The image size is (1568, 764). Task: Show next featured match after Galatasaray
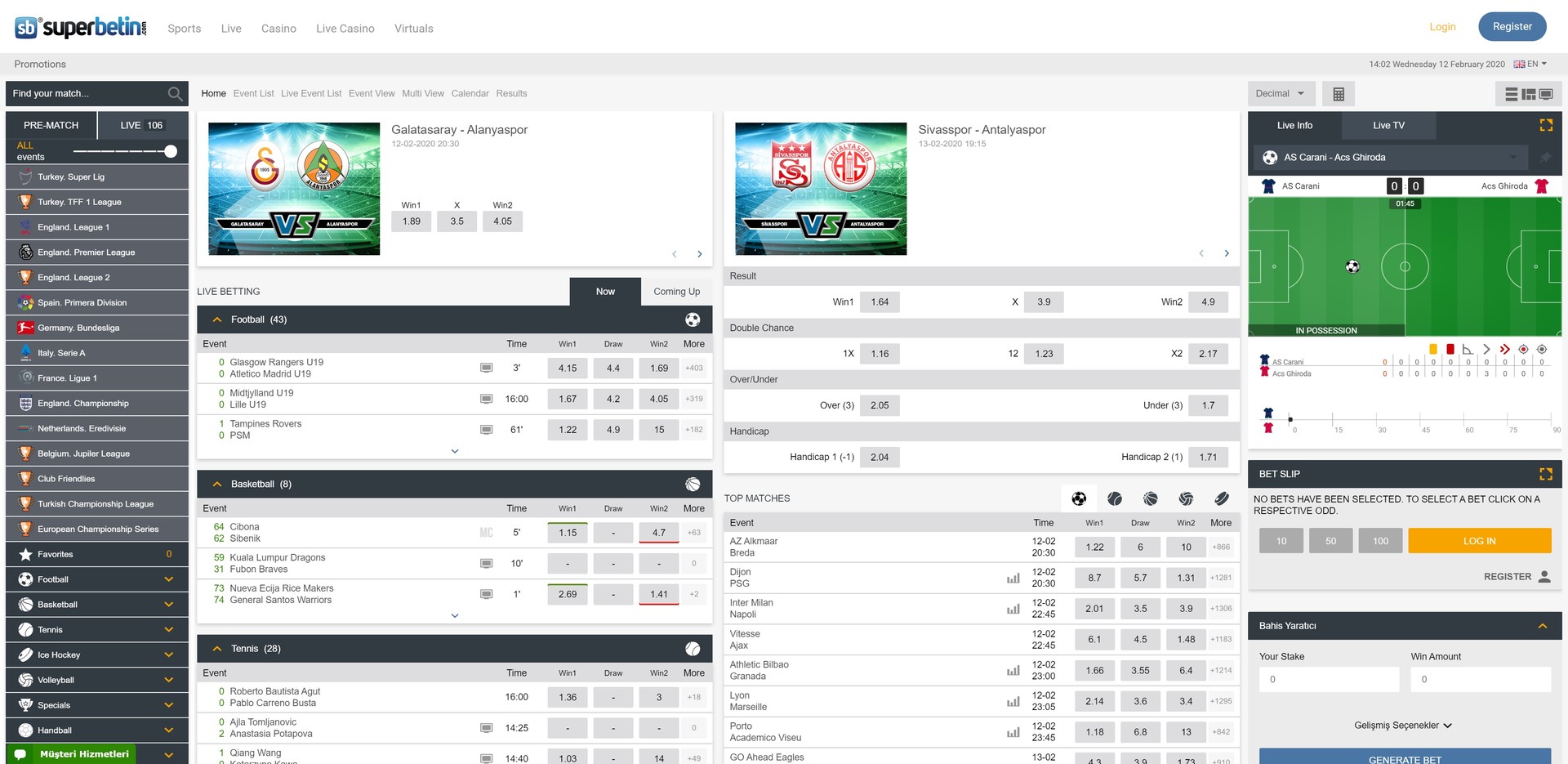699,254
